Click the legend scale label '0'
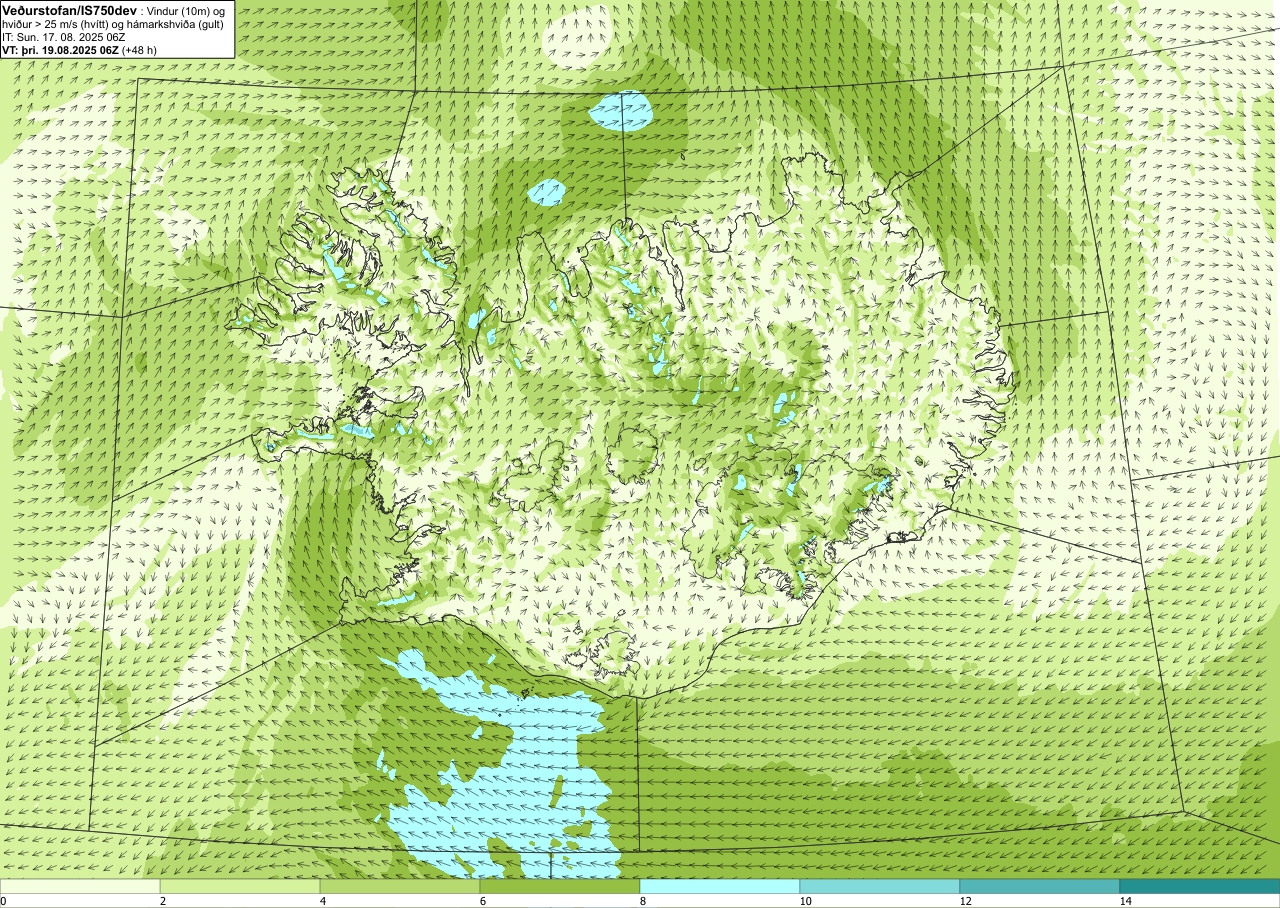This screenshot has height=908, width=1280. click(x=4, y=901)
